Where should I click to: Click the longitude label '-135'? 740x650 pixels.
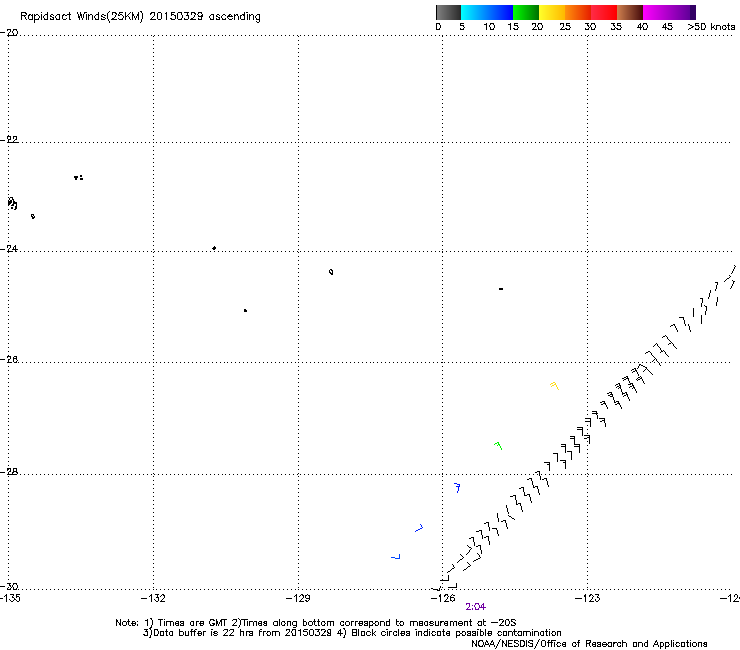tap(10, 598)
